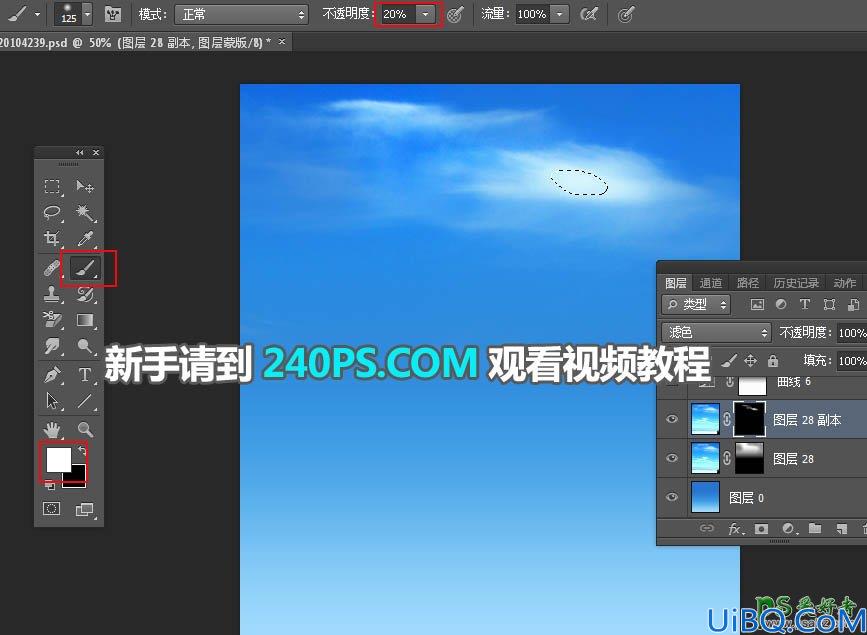Viewport: 867px width, 635px height.
Task: Open the brush Mode dropdown 正常
Action: click(242, 14)
